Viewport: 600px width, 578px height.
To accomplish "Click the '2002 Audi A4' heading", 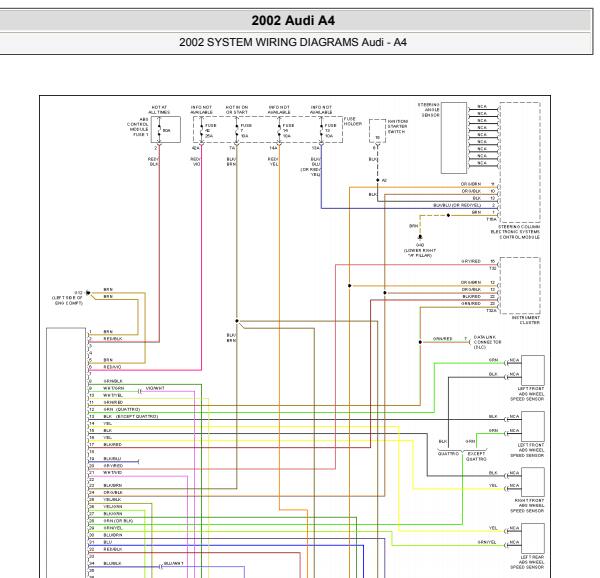I will tap(293, 20).
